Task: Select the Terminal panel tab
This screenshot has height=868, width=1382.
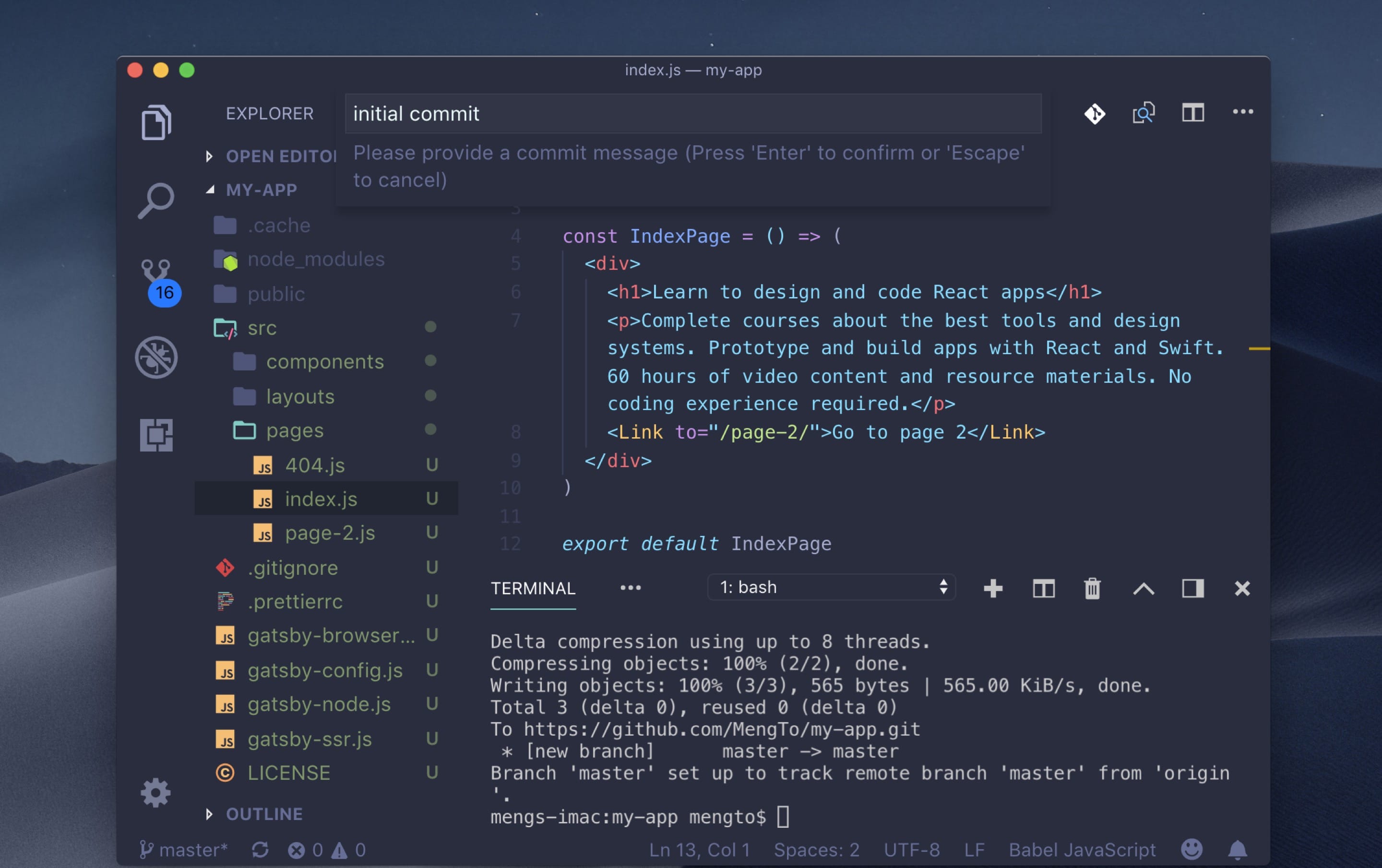Action: (533, 588)
